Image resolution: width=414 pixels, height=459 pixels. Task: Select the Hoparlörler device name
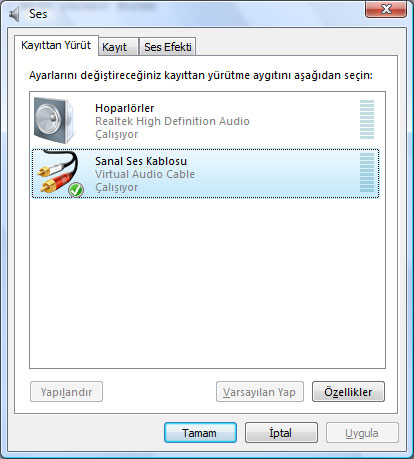point(125,108)
